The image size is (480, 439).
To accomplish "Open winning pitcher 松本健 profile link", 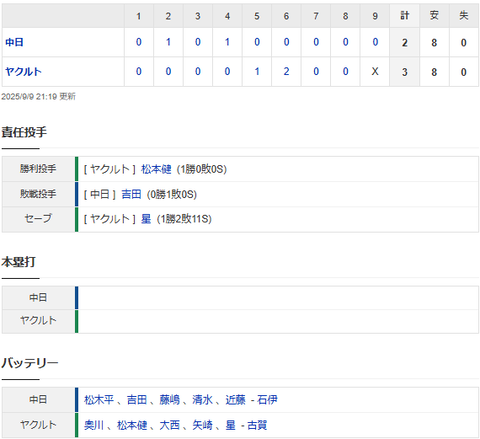I will coord(156,169).
